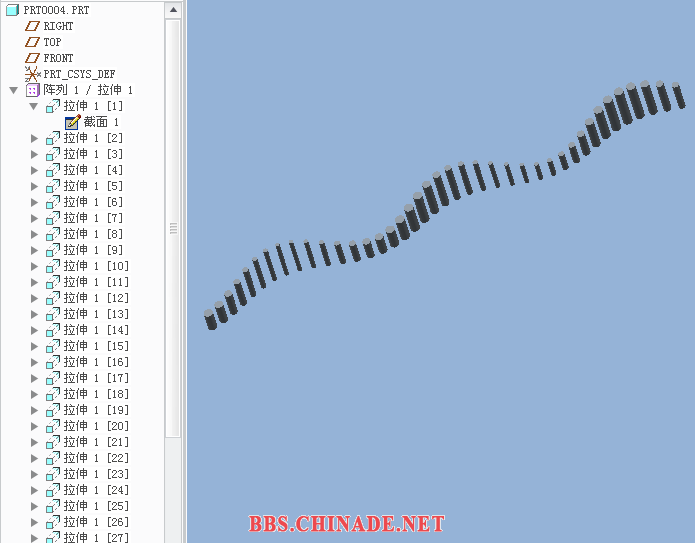Click the extrude icon of 拉伸 1 [3]
Viewport: 695px width, 543px height.
53,154
